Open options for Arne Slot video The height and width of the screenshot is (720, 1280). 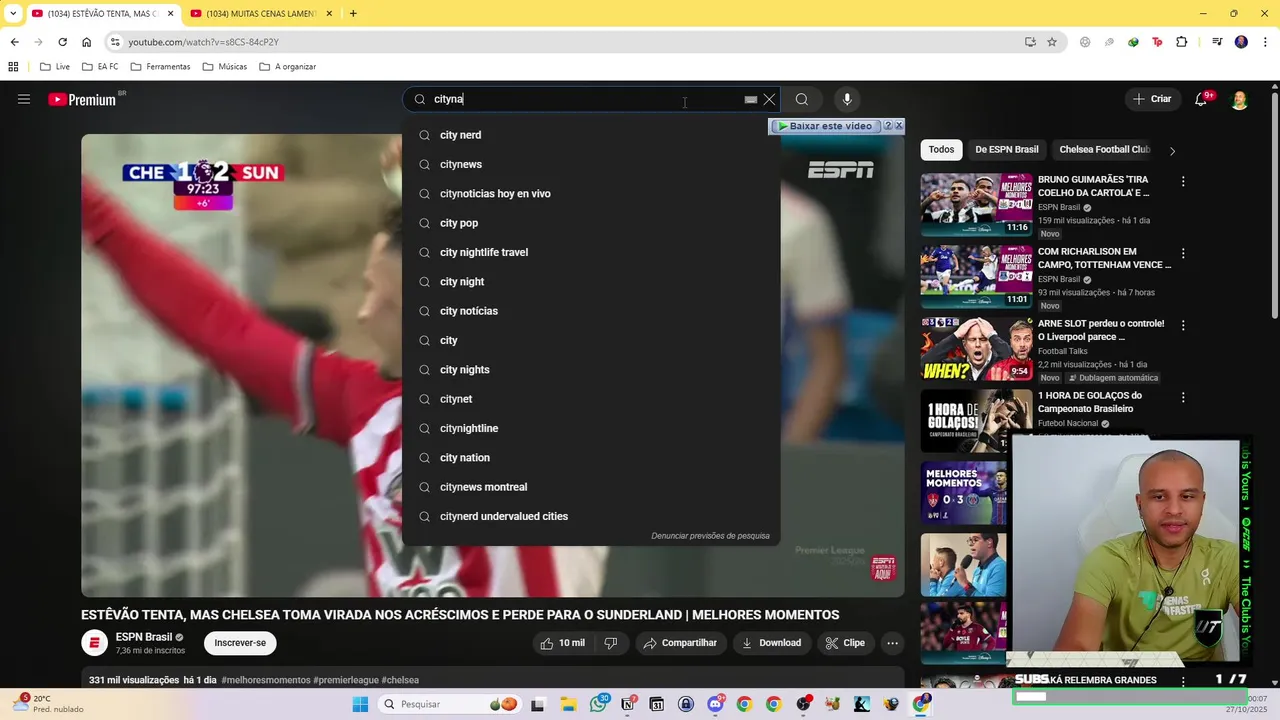point(1183,326)
